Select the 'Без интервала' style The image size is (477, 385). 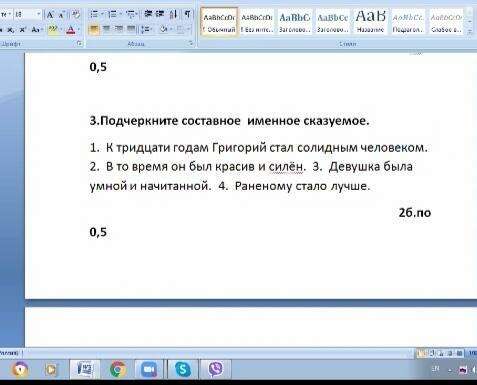257,22
